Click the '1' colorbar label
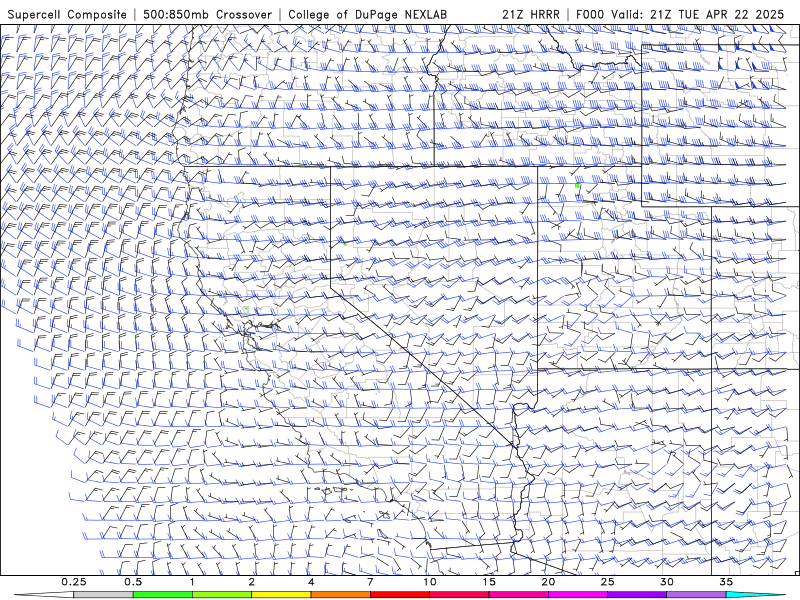 pyautogui.click(x=192, y=582)
